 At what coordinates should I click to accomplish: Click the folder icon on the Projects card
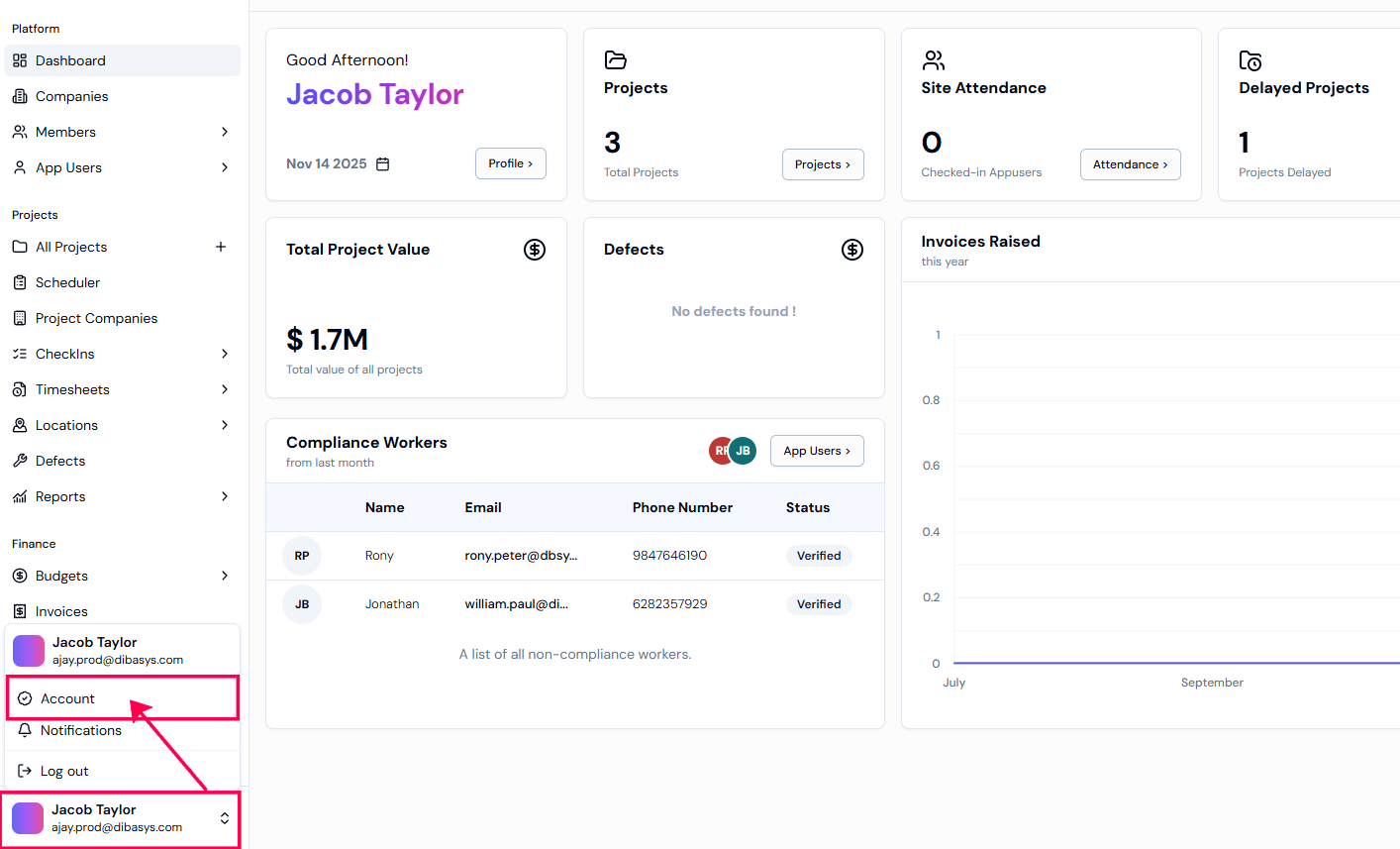pyautogui.click(x=616, y=60)
